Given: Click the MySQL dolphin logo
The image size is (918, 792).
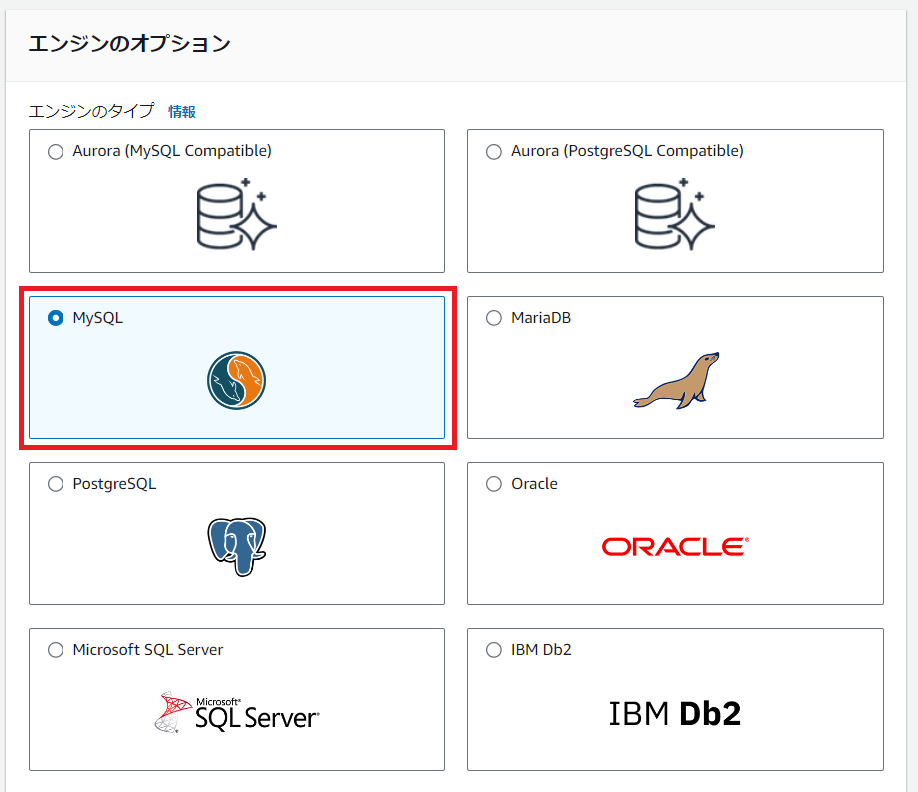Looking at the screenshot, I should [x=237, y=380].
